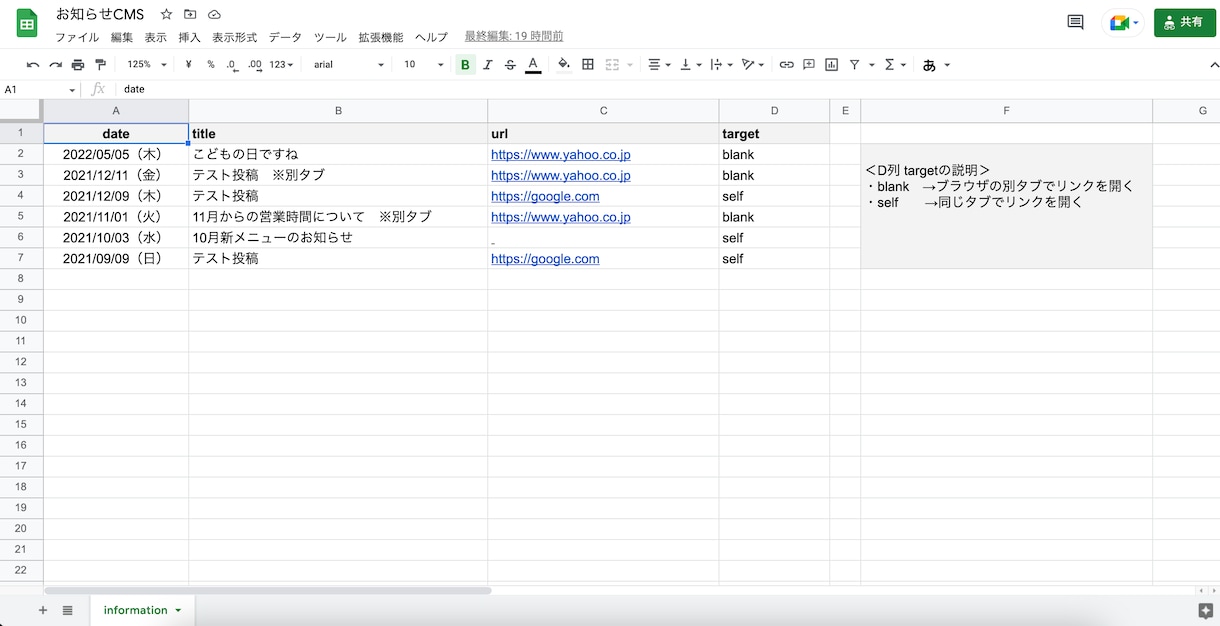
Task: Open the functions Σ dropdown
Action: click(x=894, y=65)
